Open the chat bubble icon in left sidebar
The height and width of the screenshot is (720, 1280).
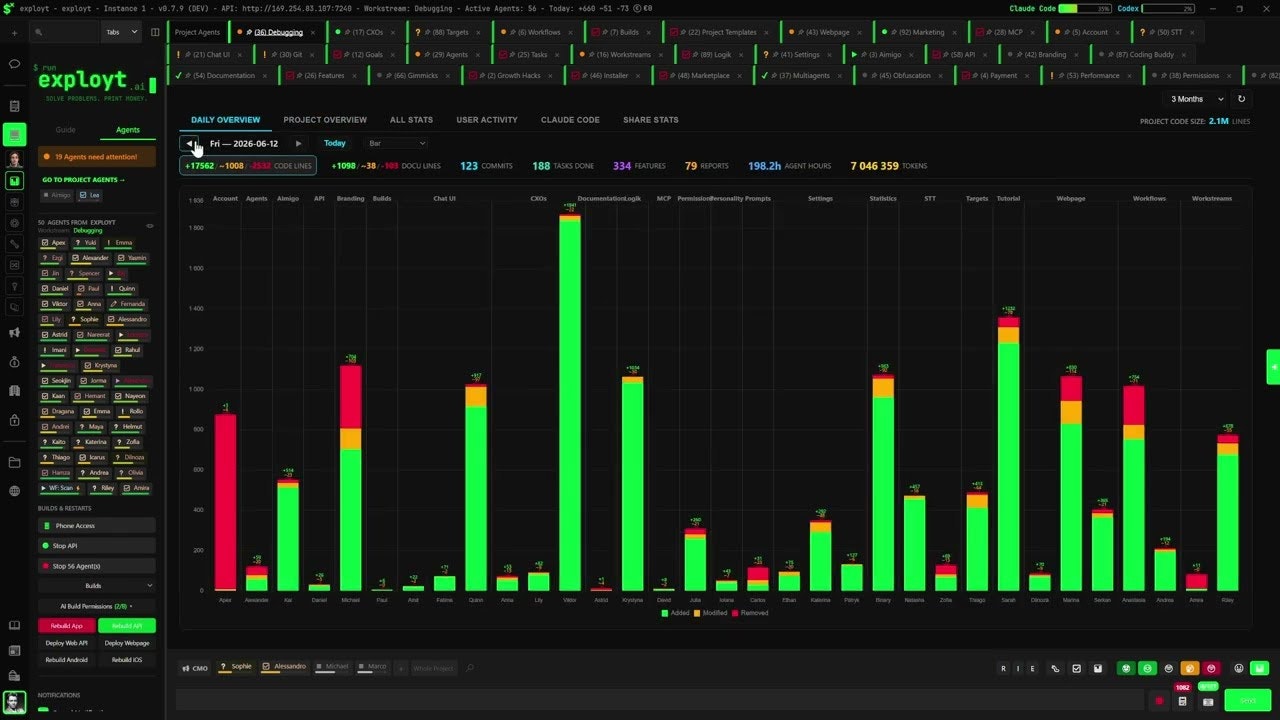(14, 64)
